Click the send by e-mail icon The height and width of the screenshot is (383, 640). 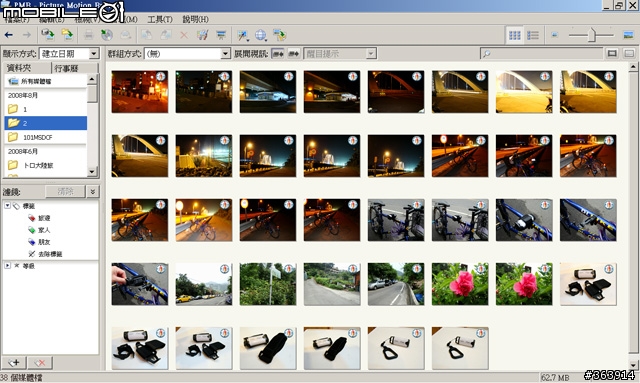[126, 35]
